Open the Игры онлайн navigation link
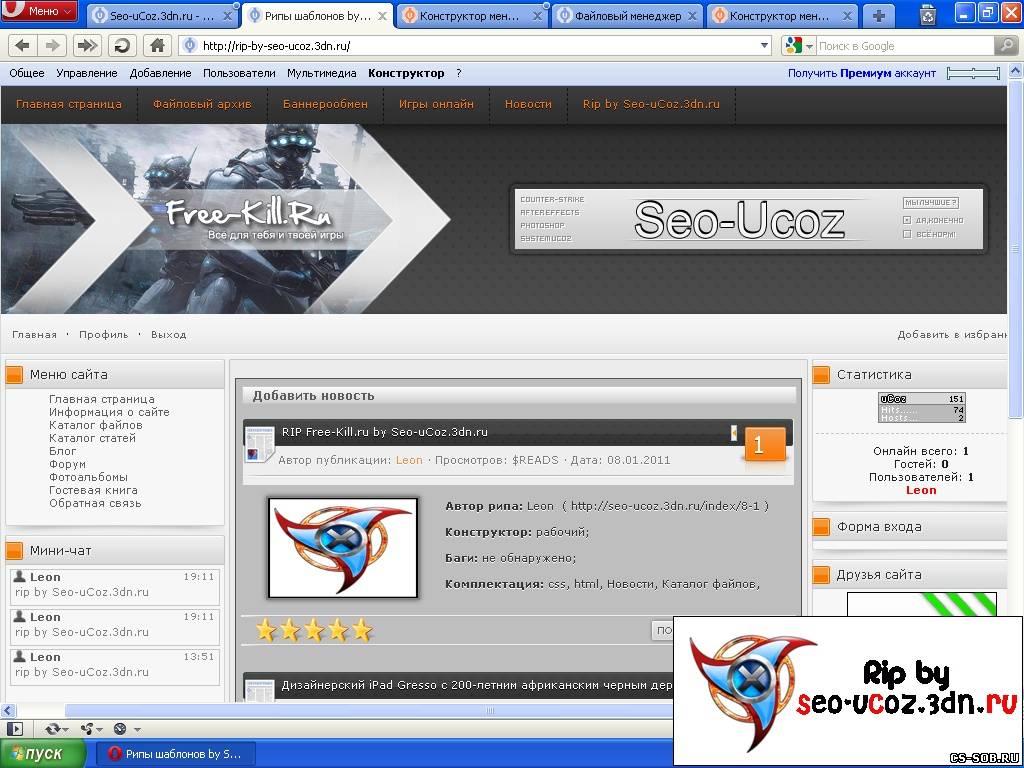Image resolution: width=1024 pixels, height=768 pixels. 436,104
